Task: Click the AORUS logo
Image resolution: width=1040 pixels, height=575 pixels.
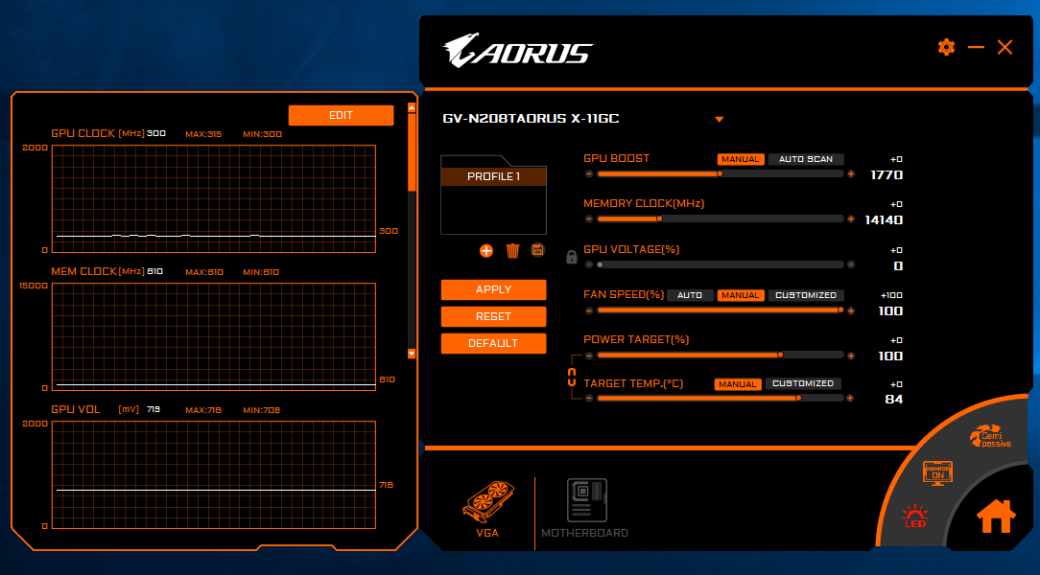Action: click(x=517, y=50)
